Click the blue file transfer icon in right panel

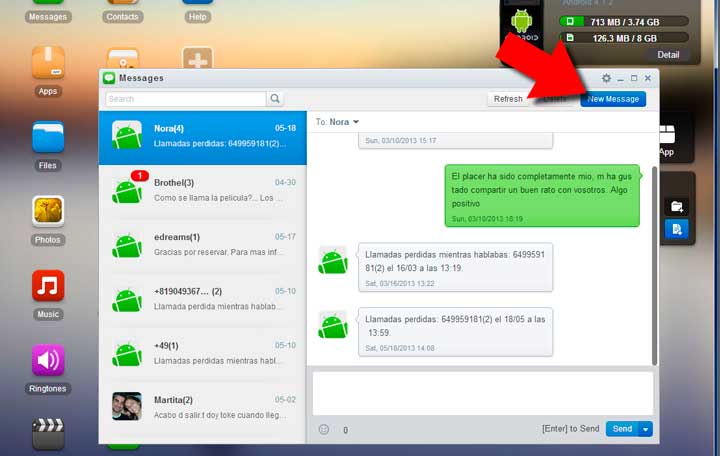point(677,229)
